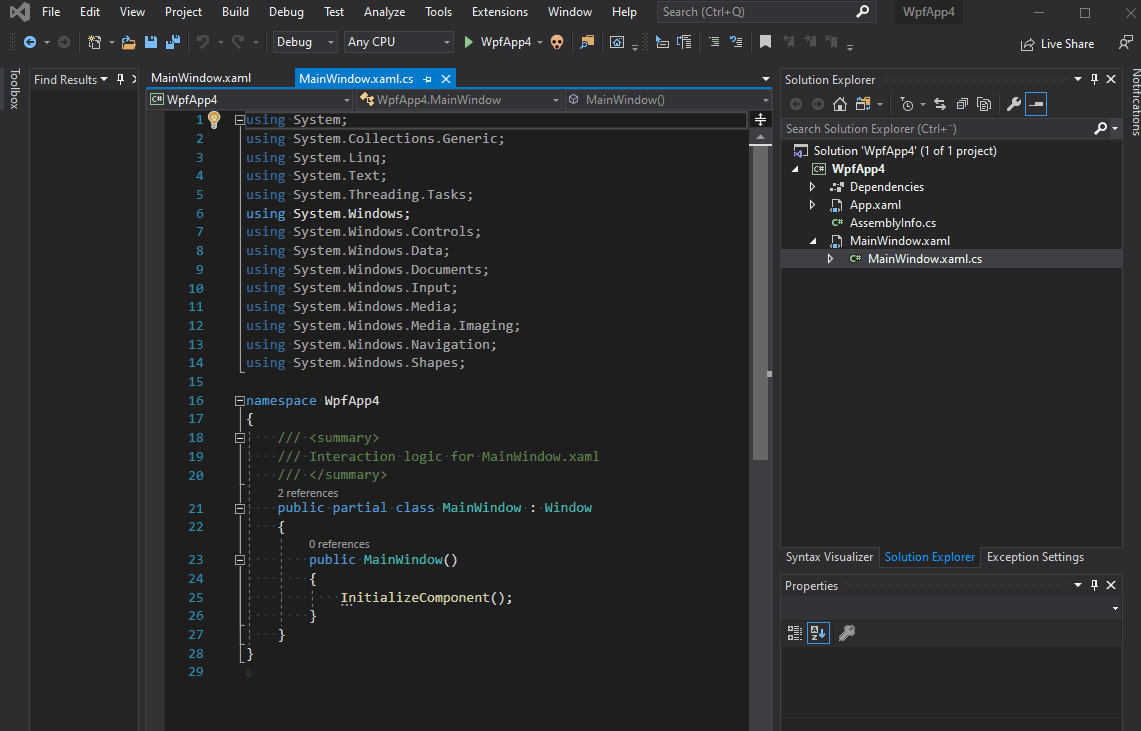Toggle Preview Selected Items button in Solution Explorer
The image size is (1141, 731).
tap(1036, 104)
